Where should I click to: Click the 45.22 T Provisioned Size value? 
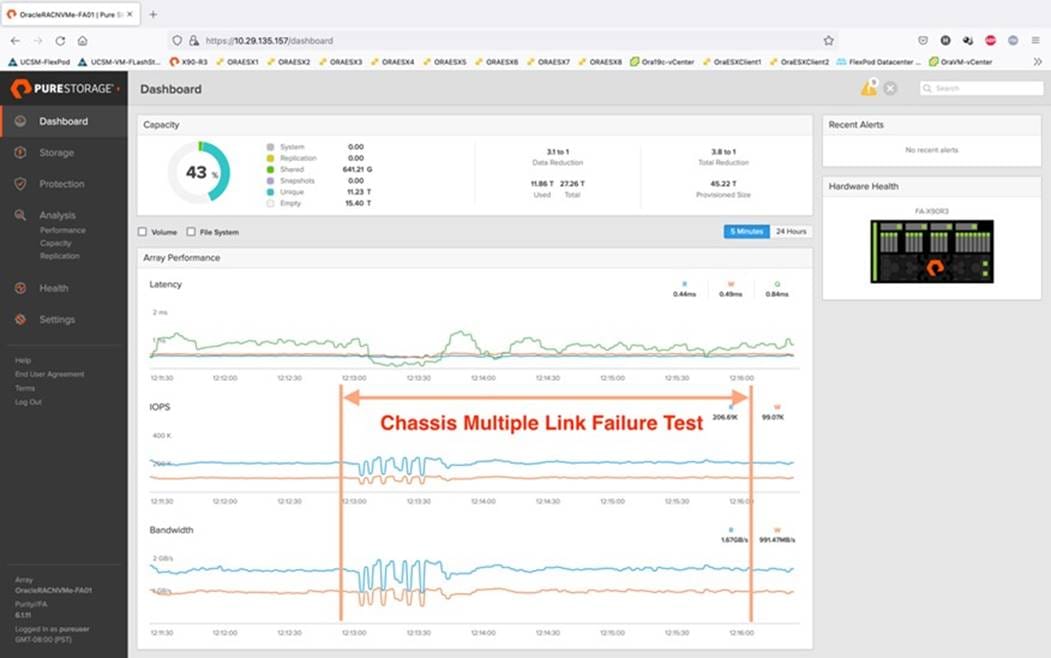click(723, 184)
